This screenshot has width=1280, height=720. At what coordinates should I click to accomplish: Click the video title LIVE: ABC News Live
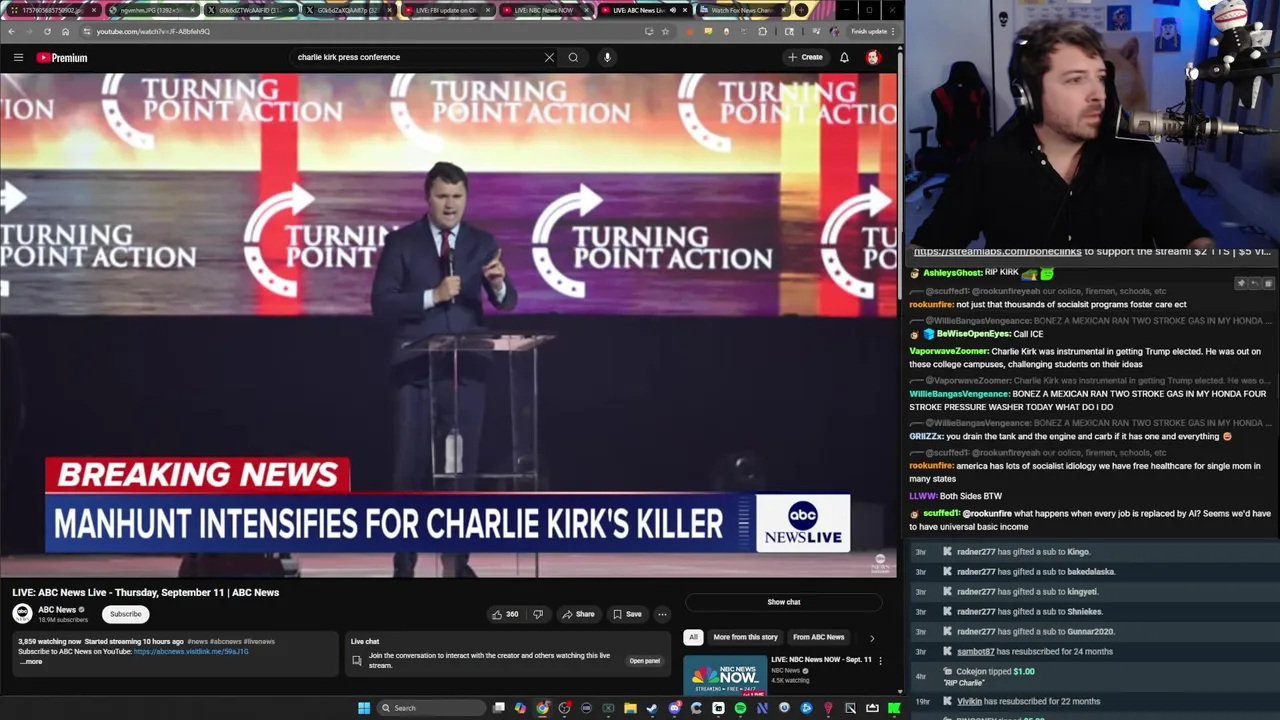(146, 592)
